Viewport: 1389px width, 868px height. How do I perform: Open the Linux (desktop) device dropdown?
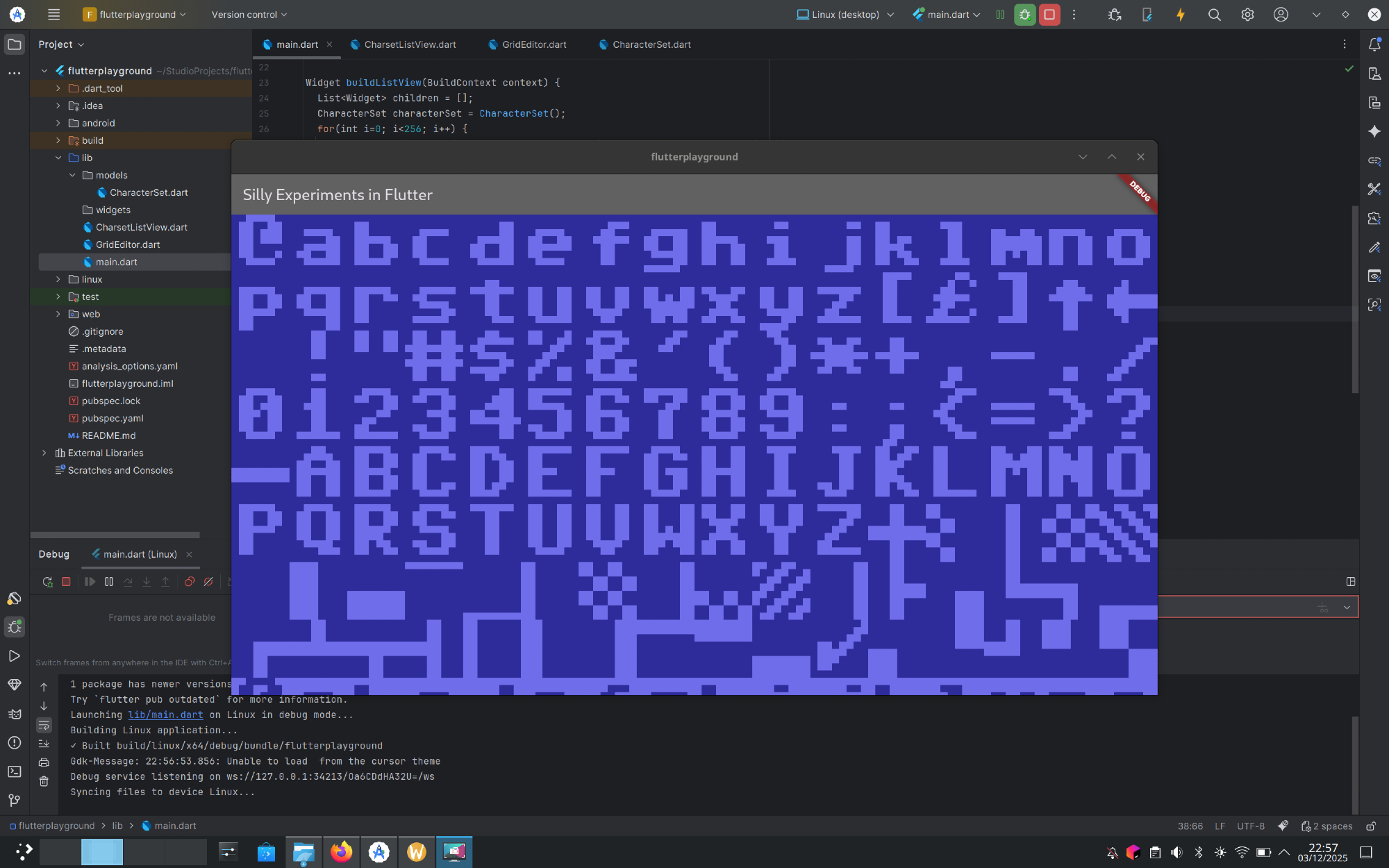pyautogui.click(x=845, y=15)
